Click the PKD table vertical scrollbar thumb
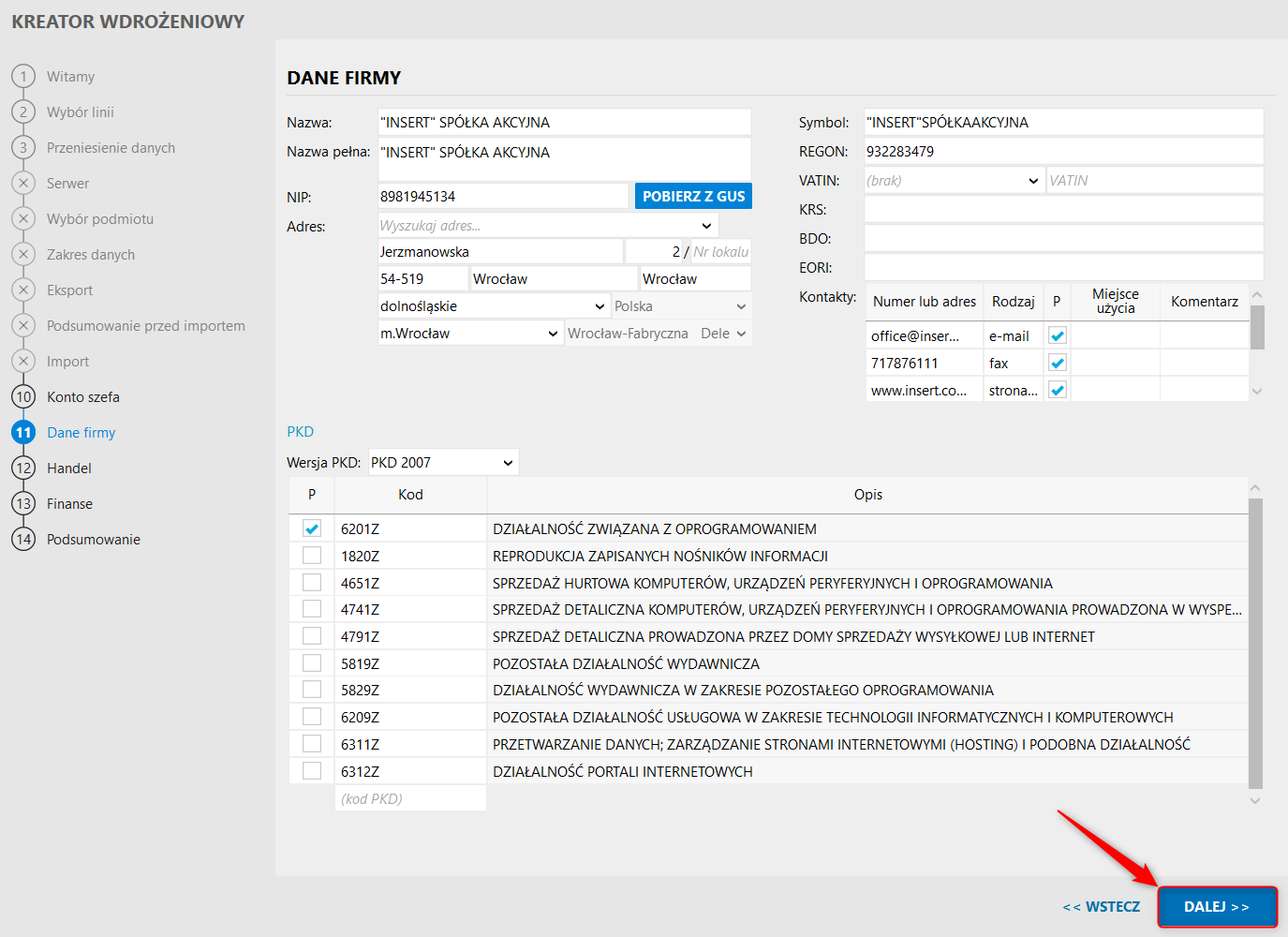This screenshot has width=1288, height=937. (1255, 644)
